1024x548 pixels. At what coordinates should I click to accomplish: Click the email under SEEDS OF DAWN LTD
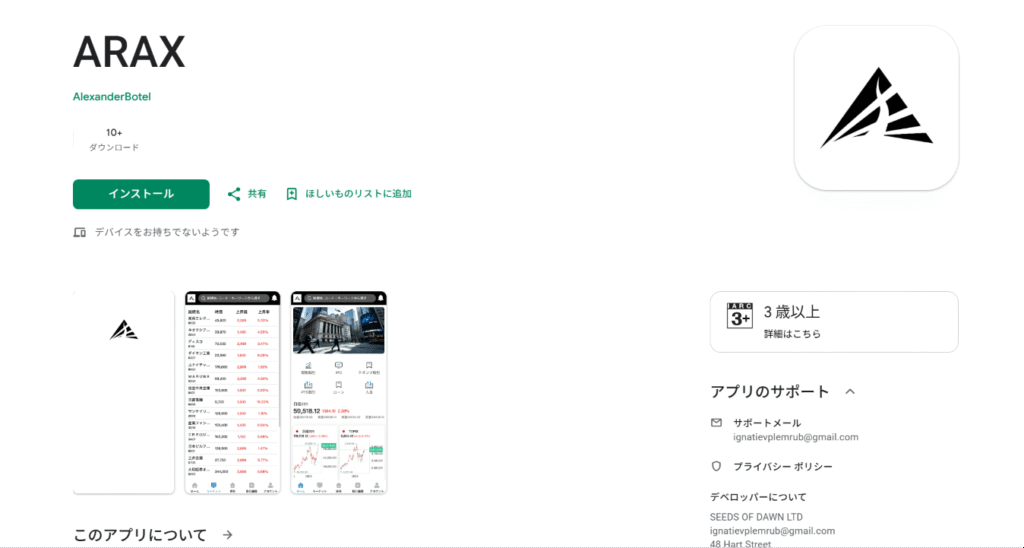pyautogui.click(x=773, y=531)
